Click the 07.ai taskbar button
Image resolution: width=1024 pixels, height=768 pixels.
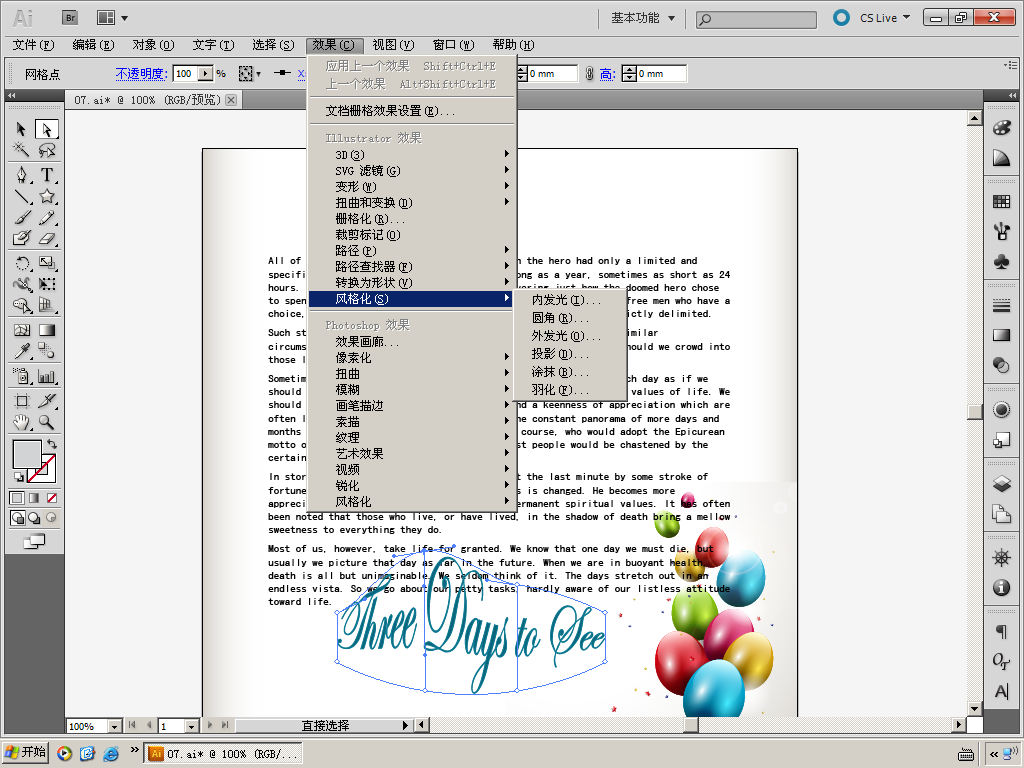pos(223,754)
